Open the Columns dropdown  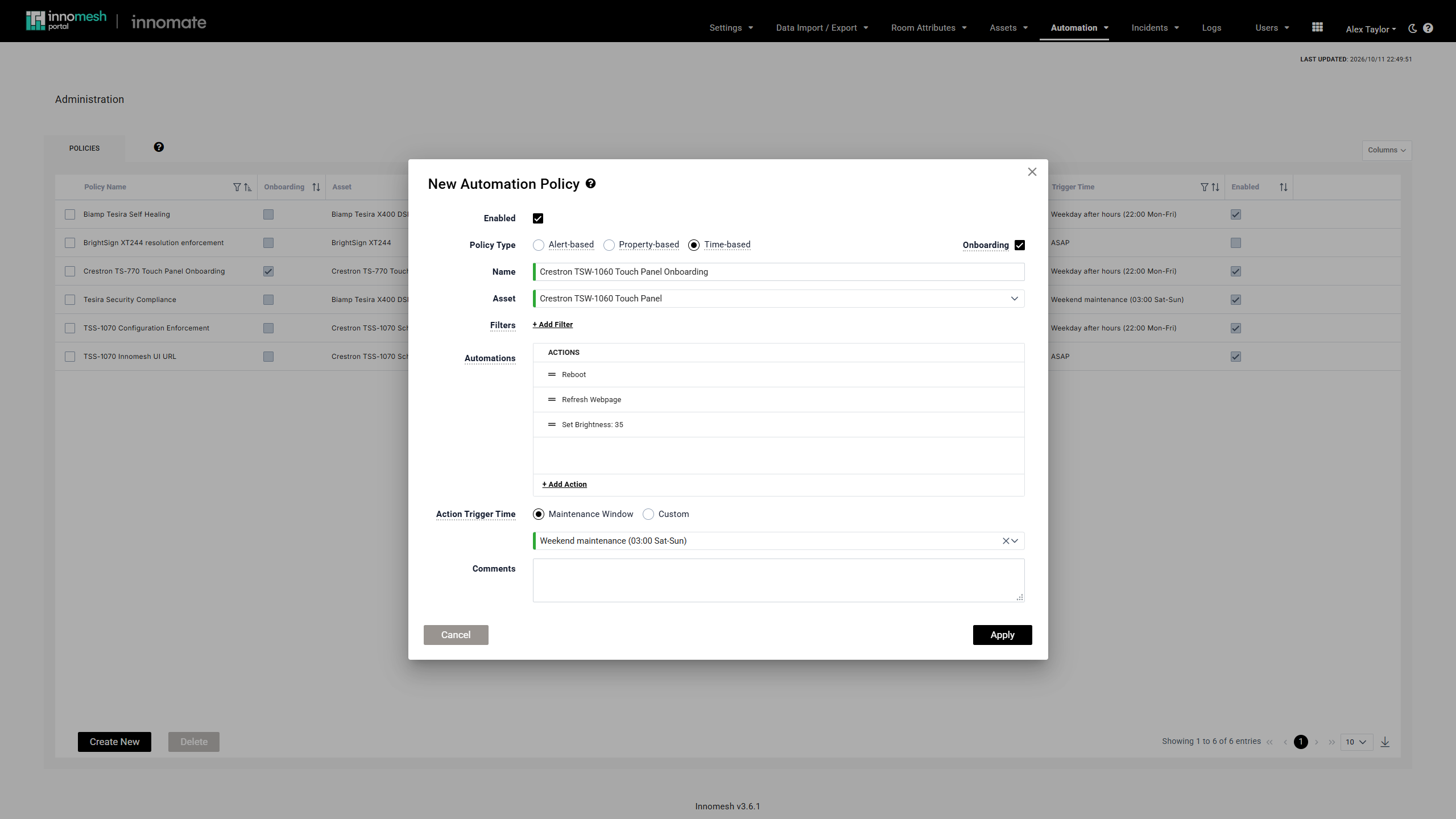click(x=1387, y=150)
